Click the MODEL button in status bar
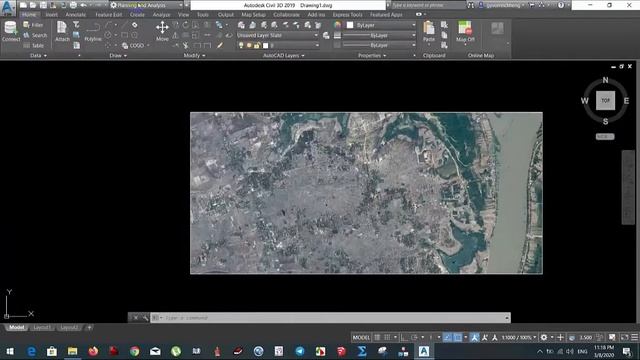 tap(361, 338)
